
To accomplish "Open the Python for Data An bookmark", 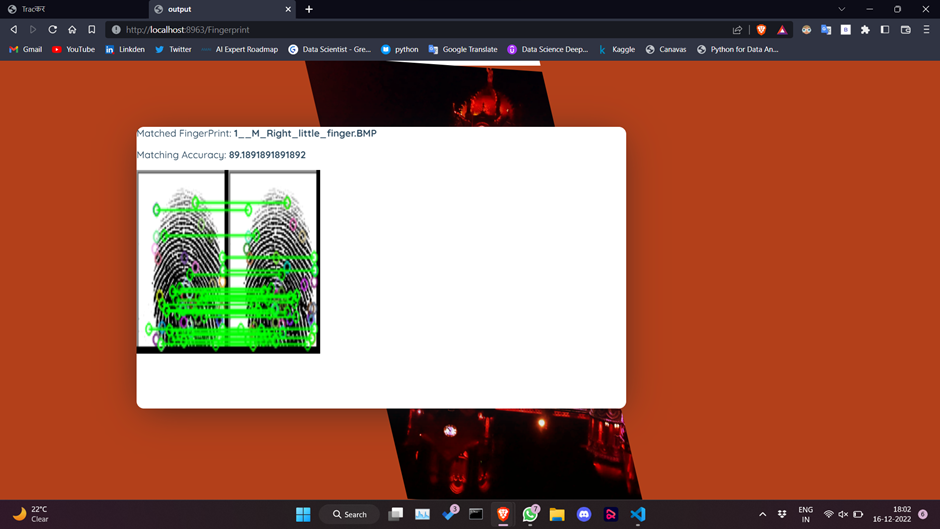I will coord(737,49).
